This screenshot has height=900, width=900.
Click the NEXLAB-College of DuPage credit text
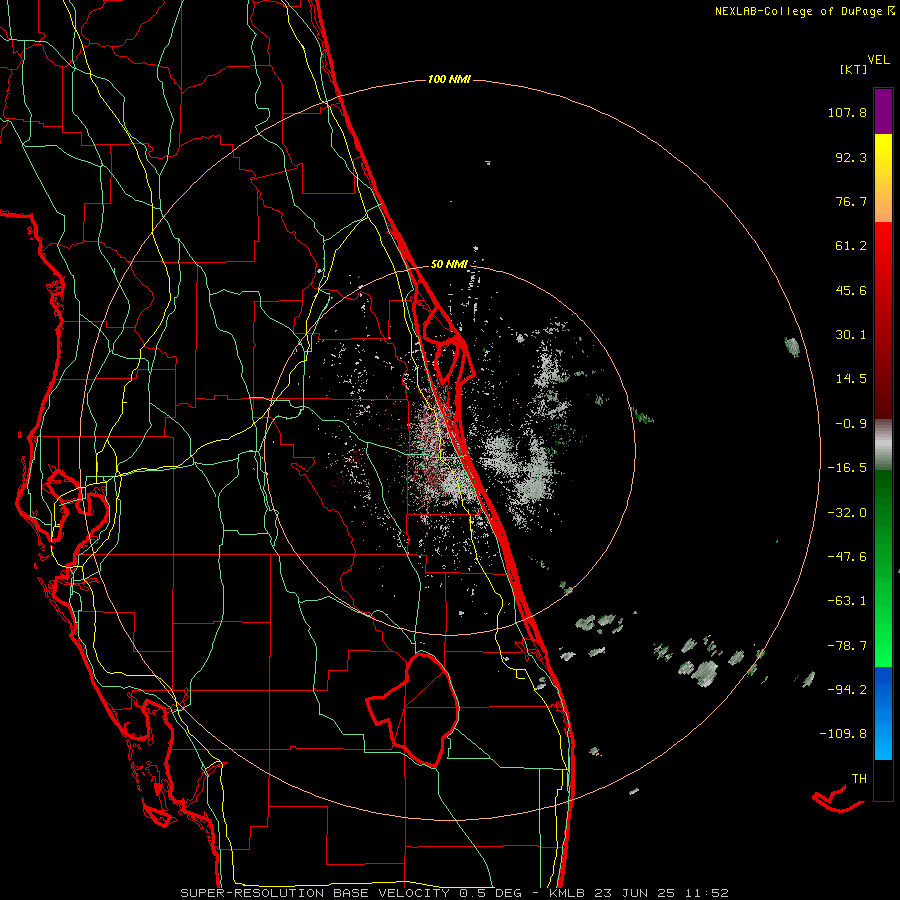point(798,11)
